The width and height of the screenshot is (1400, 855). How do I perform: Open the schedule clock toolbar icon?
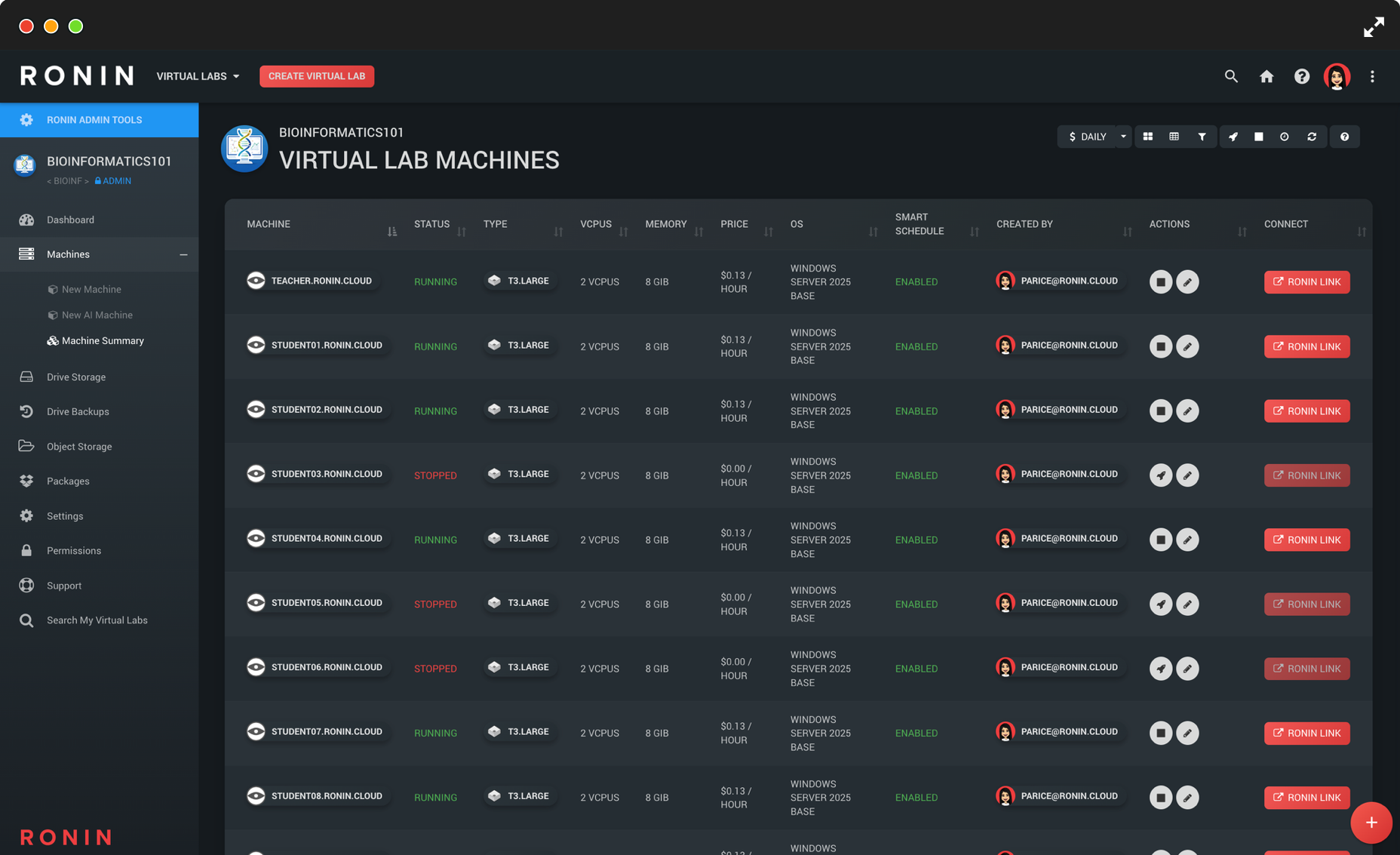click(x=1285, y=137)
